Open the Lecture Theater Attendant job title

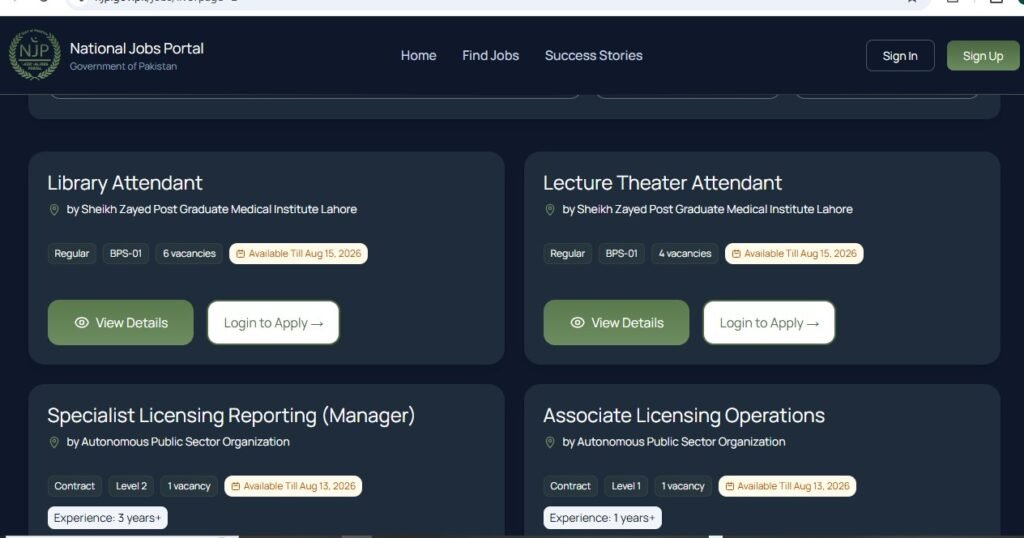coord(662,183)
